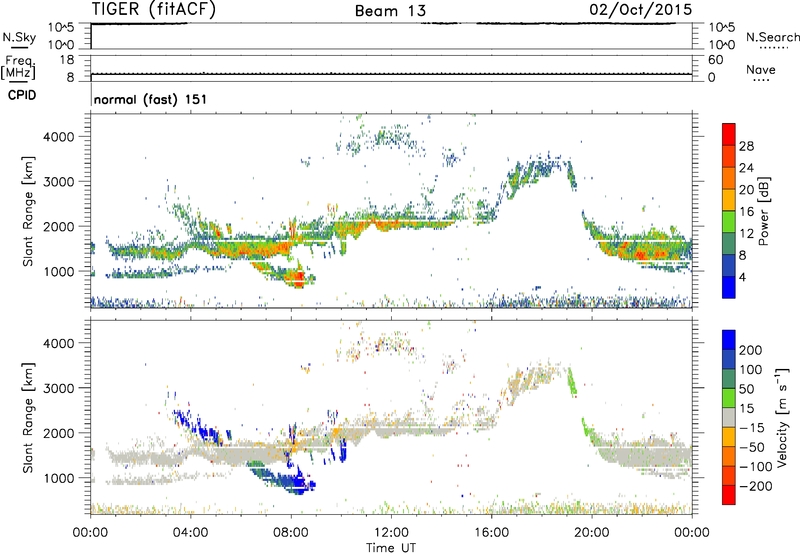Select the 'N.Sky' legend label
The image size is (800, 554).
point(19,37)
